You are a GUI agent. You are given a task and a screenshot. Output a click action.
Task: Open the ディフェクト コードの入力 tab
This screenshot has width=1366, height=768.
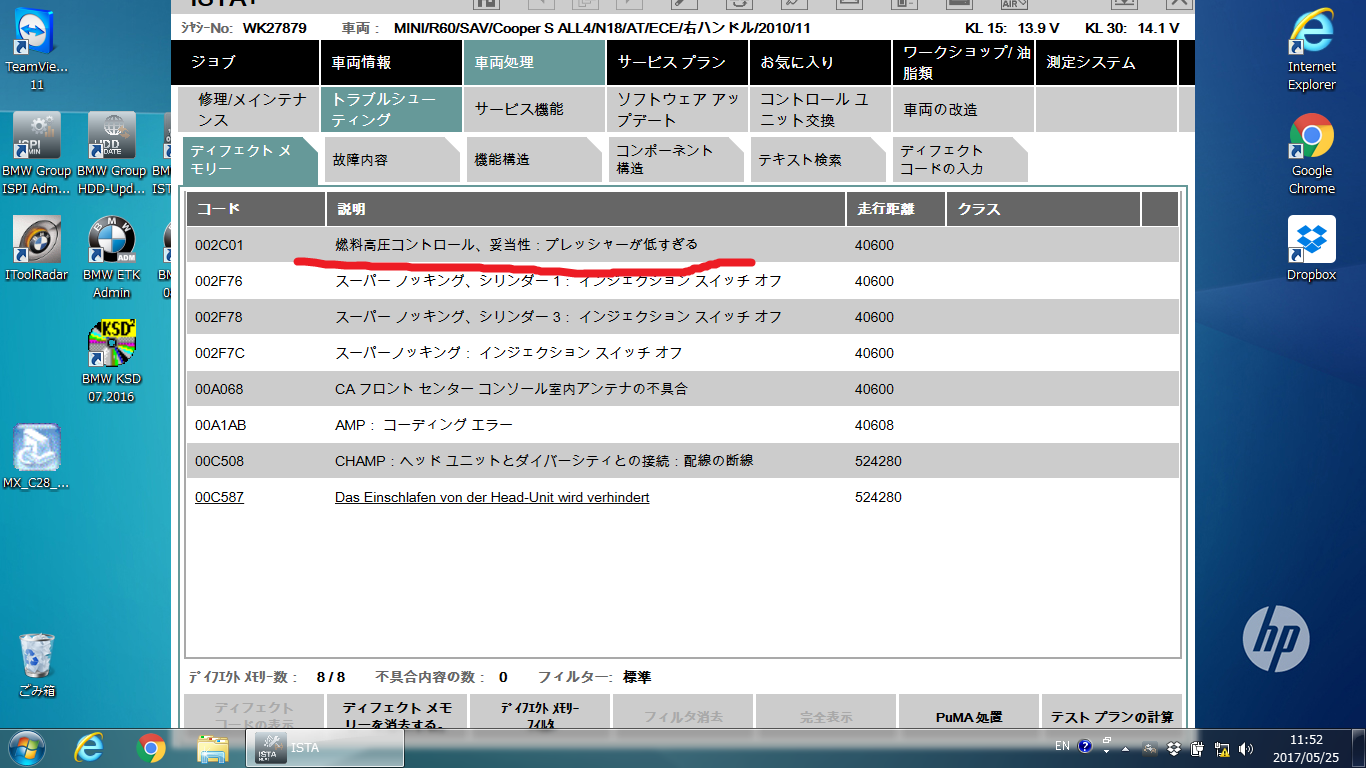point(962,159)
